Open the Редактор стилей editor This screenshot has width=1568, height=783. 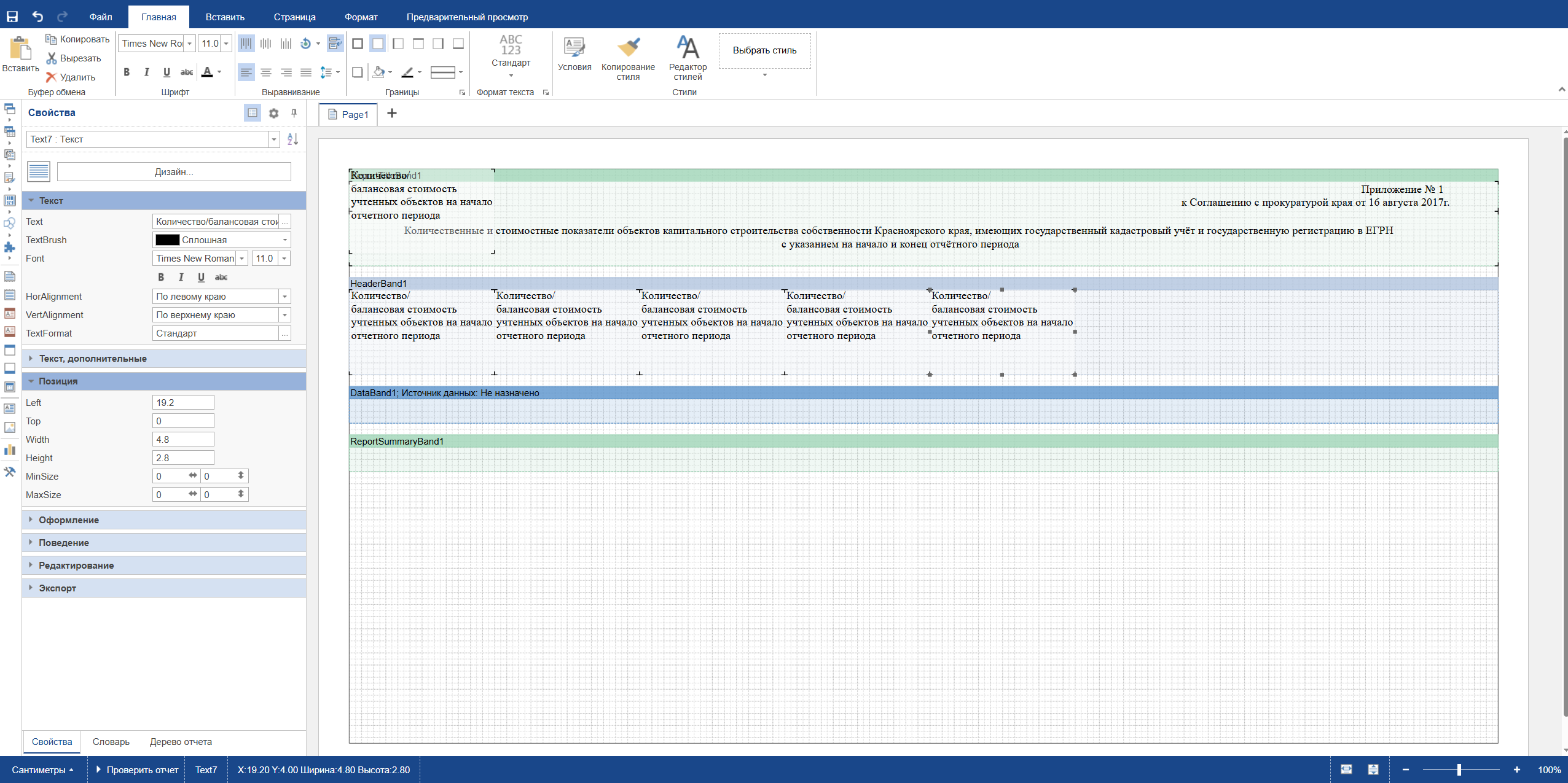(x=688, y=58)
